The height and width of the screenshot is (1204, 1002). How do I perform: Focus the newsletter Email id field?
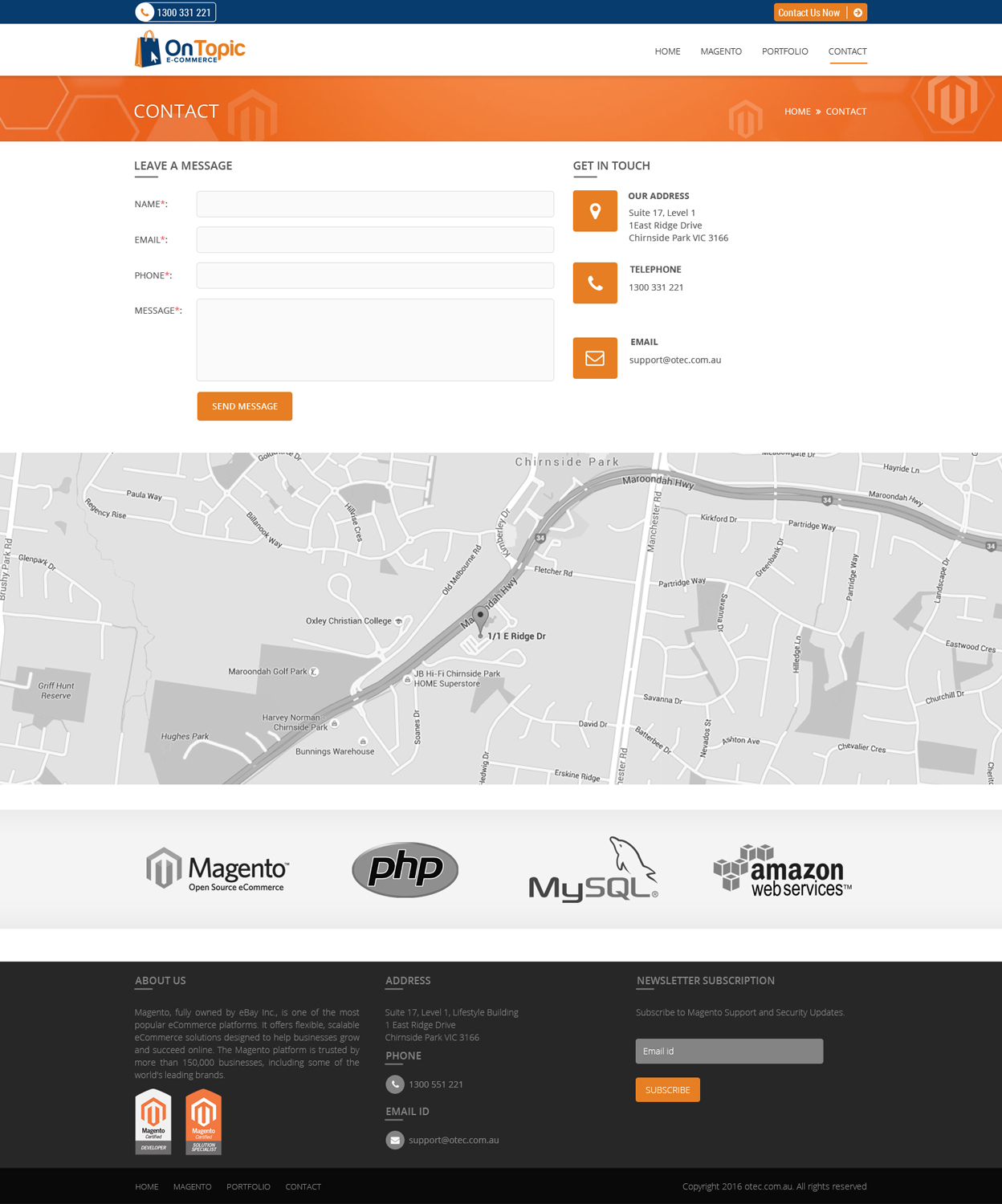pyautogui.click(x=729, y=1051)
